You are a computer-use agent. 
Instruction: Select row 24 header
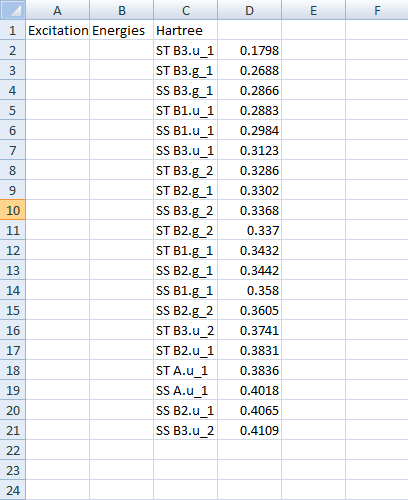(x=13, y=490)
